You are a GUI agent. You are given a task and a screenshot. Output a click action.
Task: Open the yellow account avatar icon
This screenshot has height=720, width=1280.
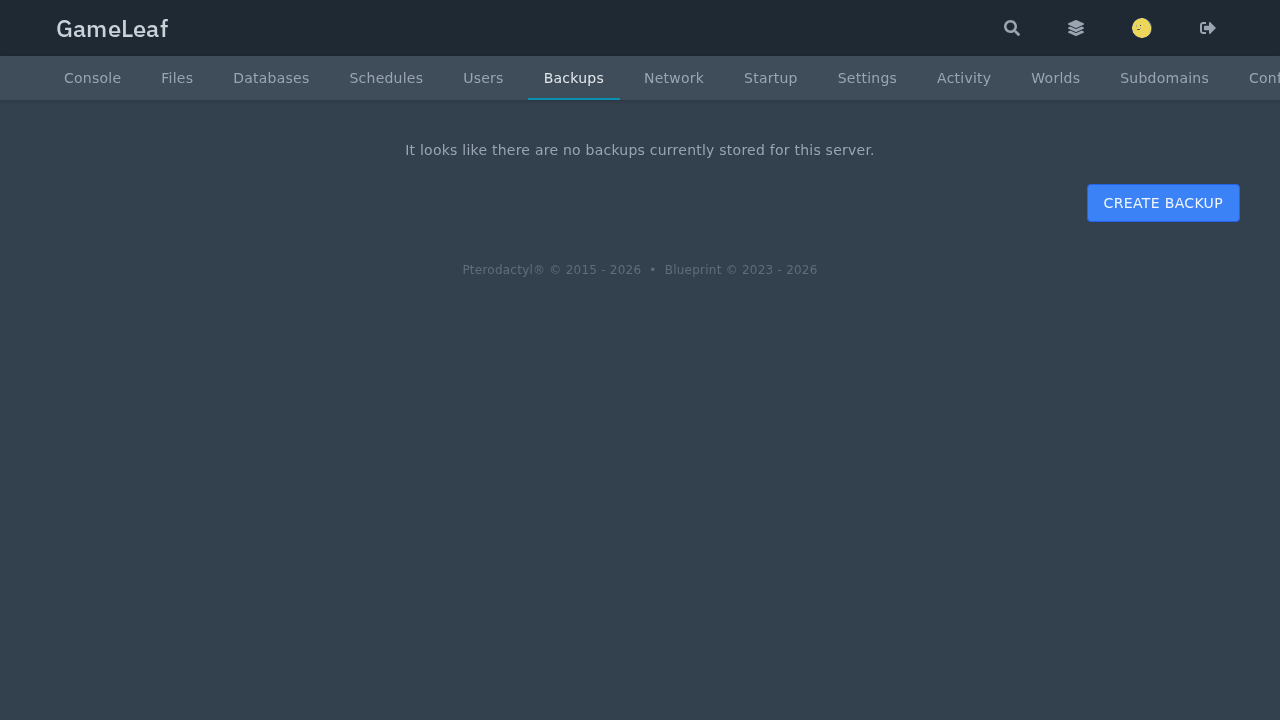1142,28
